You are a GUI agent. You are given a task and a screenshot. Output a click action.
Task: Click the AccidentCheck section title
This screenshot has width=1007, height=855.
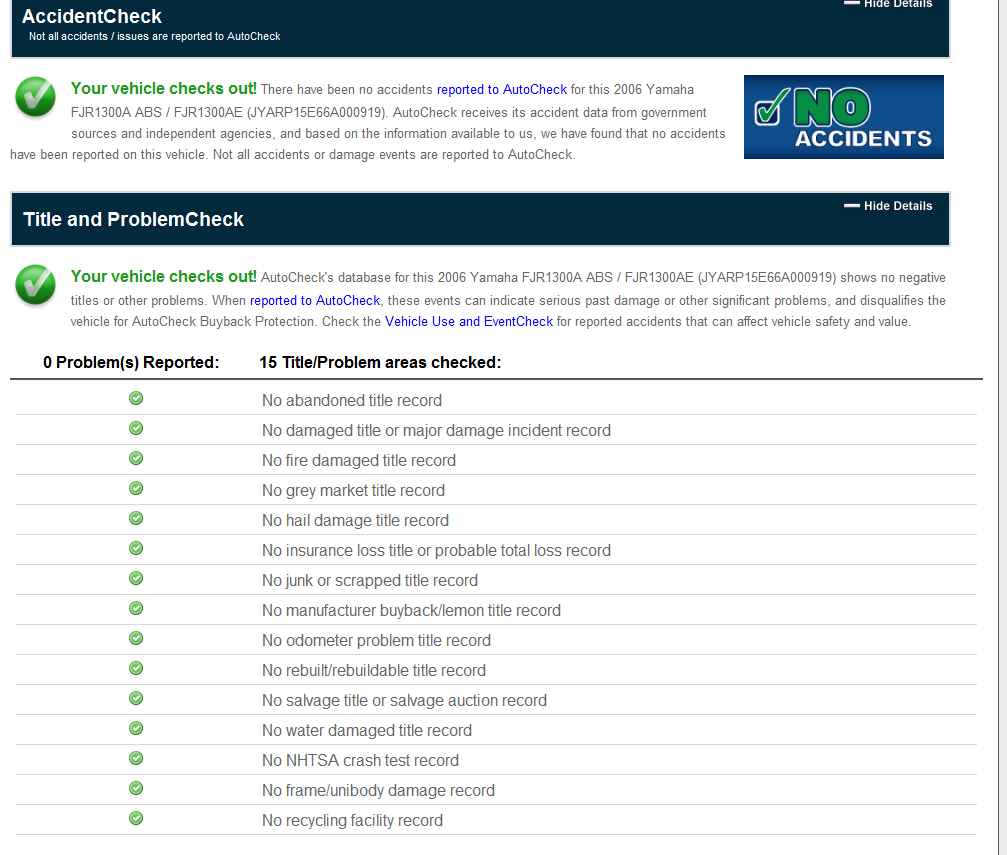tap(92, 16)
